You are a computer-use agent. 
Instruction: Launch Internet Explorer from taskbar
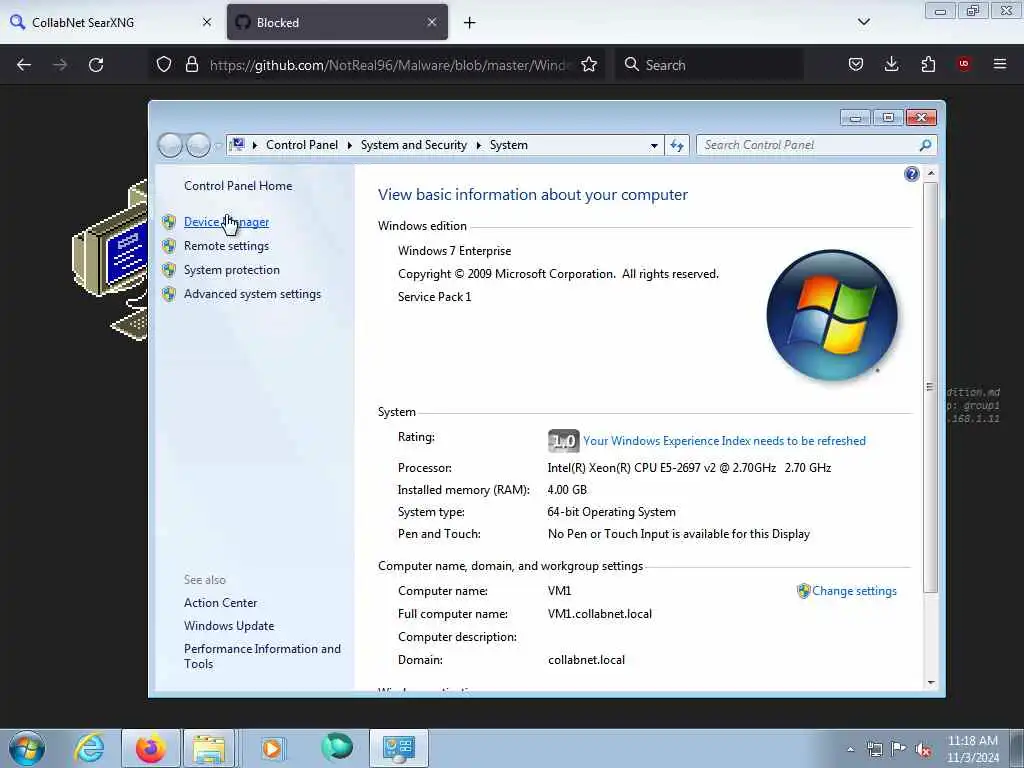pos(89,748)
